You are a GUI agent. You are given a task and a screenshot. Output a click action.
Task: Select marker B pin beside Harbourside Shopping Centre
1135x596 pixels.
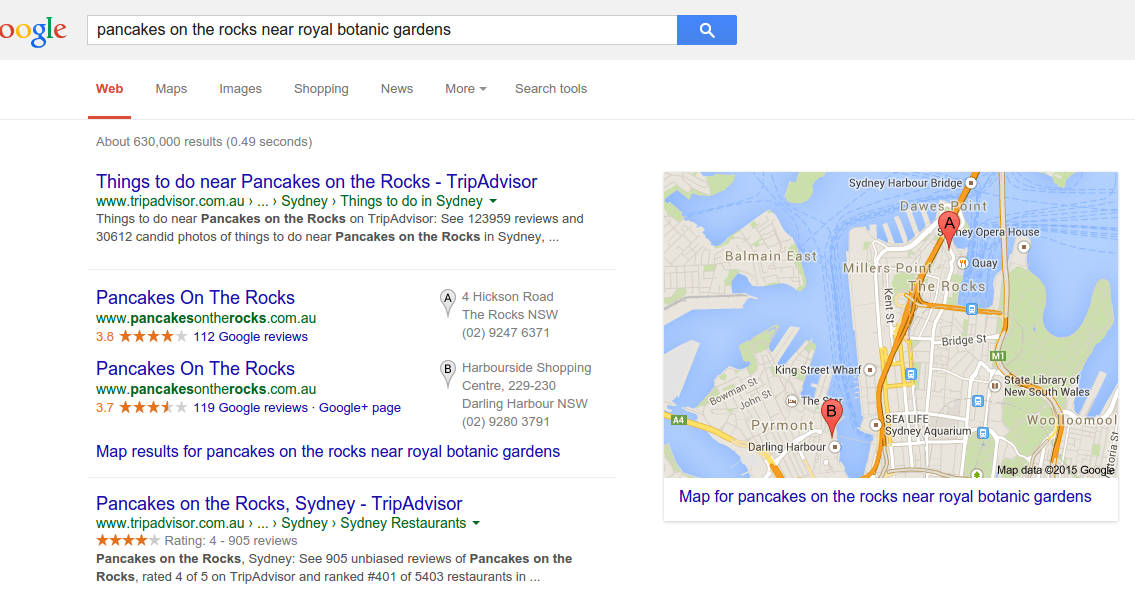pyautogui.click(x=448, y=374)
